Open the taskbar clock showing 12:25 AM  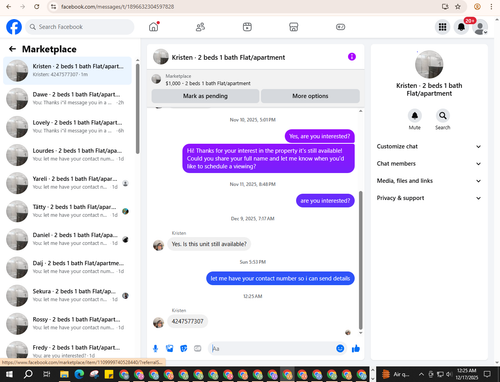466,374
